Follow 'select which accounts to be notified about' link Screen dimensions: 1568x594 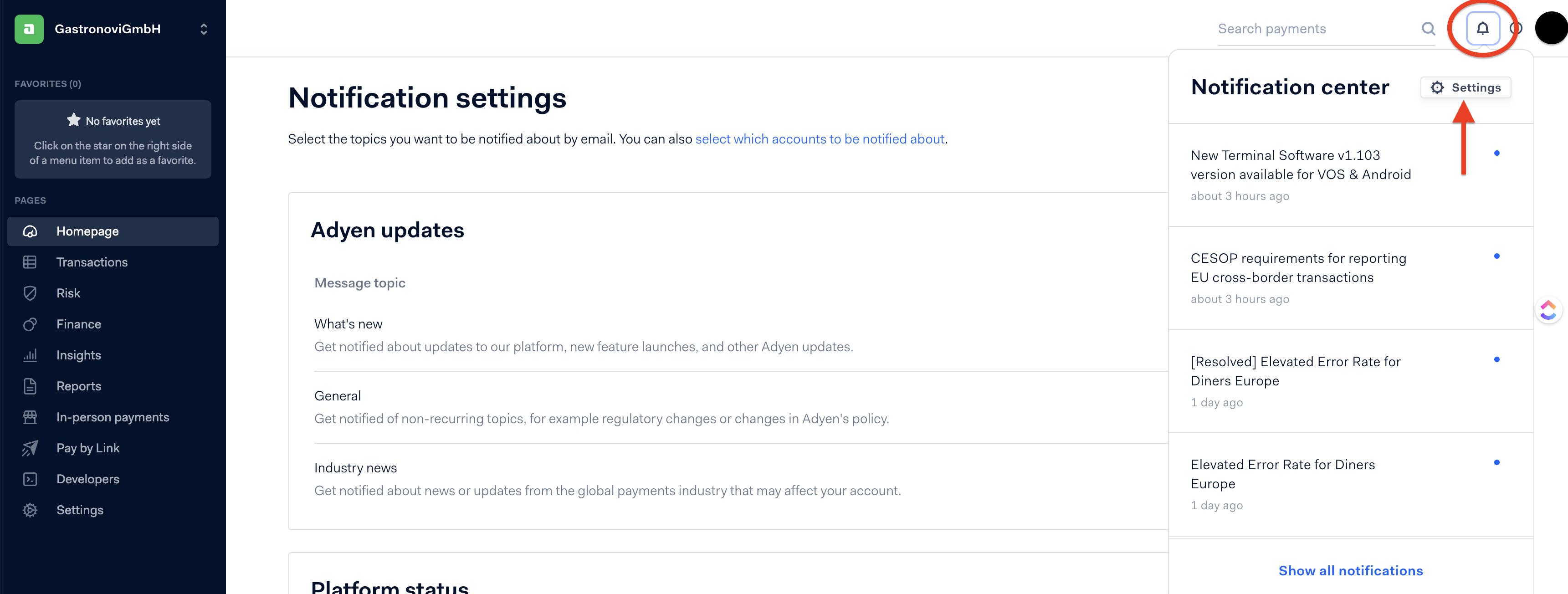[x=820, y=139]
